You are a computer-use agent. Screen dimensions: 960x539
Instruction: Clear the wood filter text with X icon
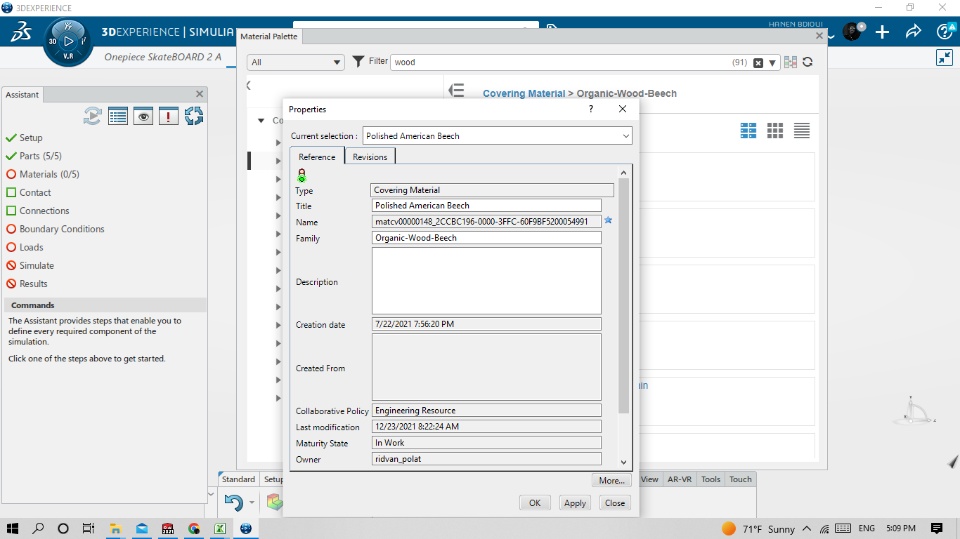pyautogui.click(x=758, y=62)
